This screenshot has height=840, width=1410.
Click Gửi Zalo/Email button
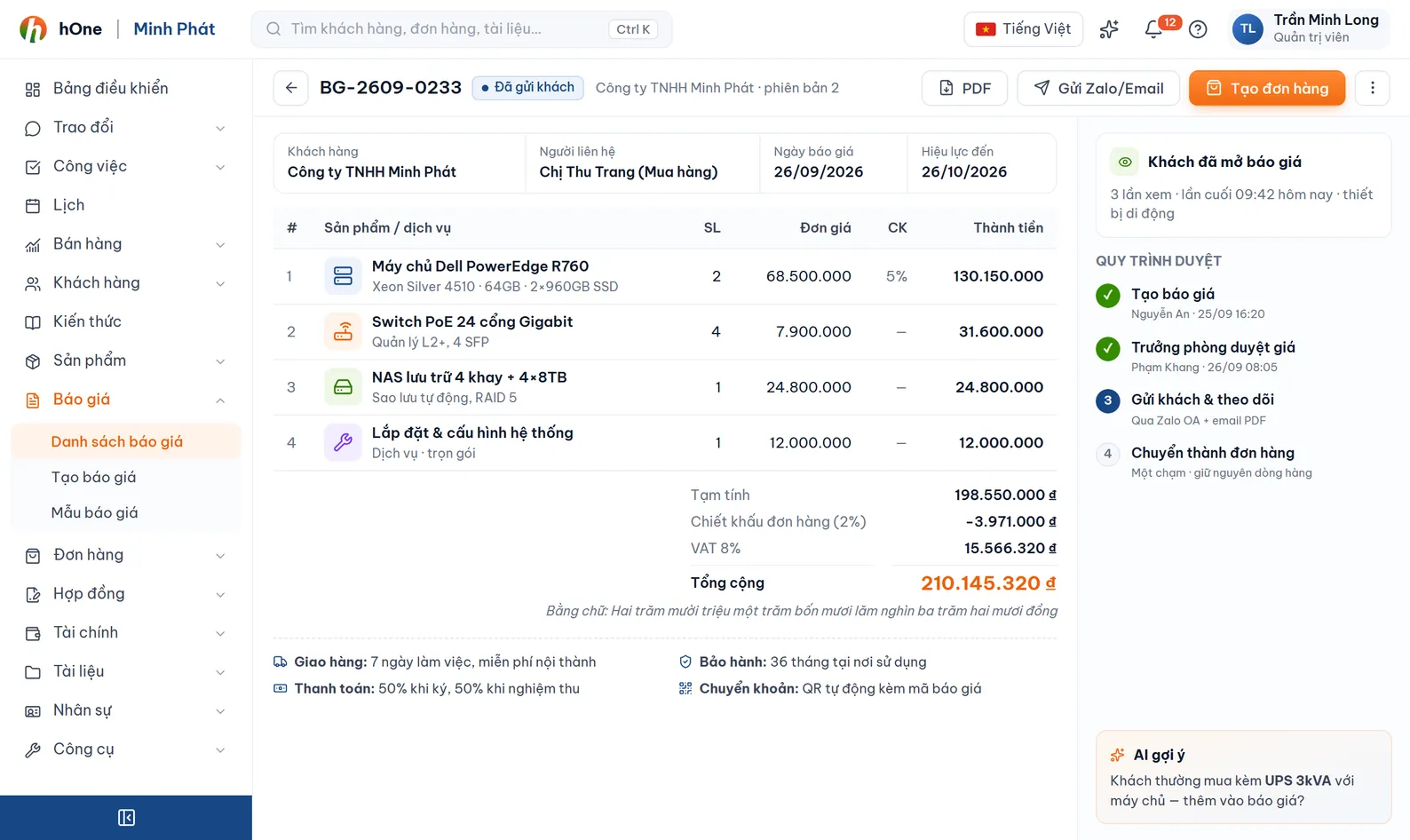pyautogui.click(x=1098, y=88)
